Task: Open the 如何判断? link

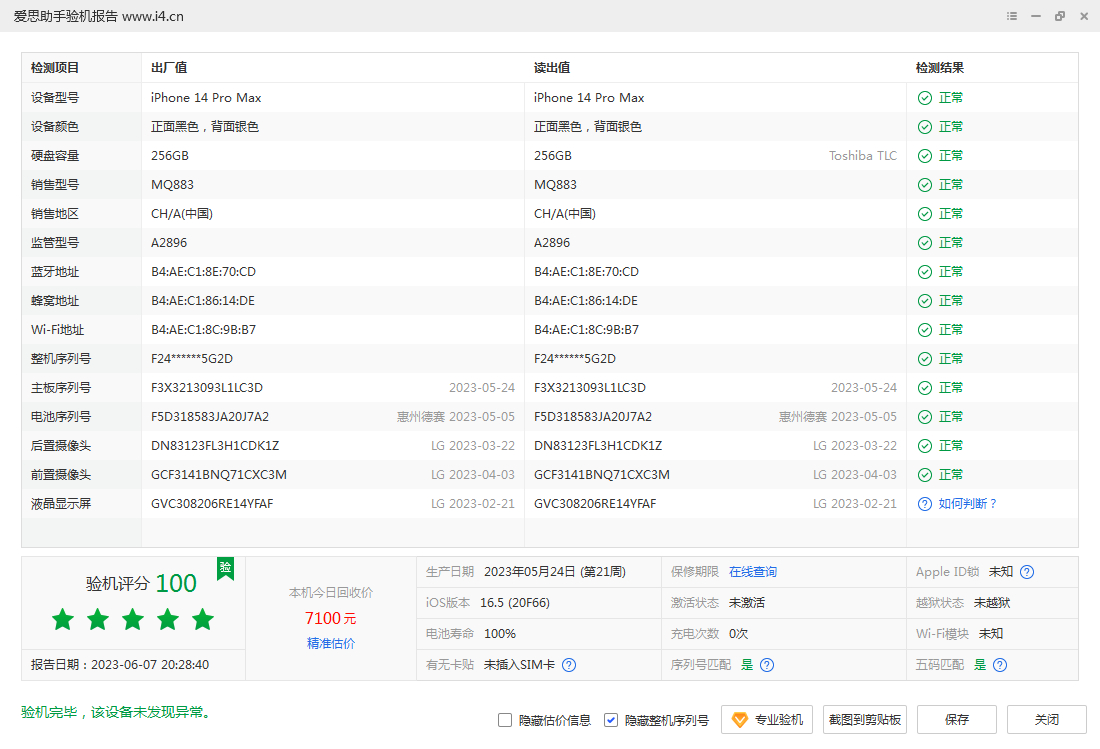Action: point(967,504)
